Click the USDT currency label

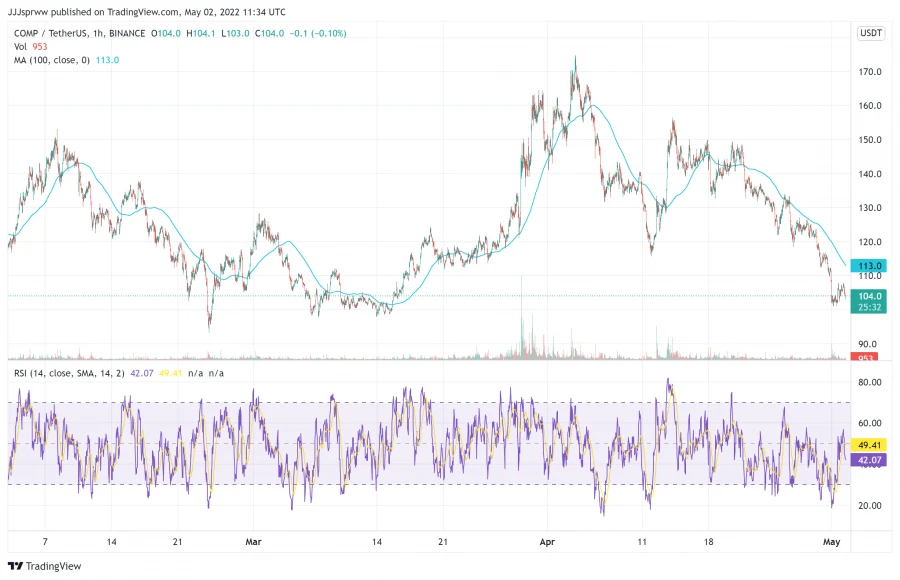(871, 33)
